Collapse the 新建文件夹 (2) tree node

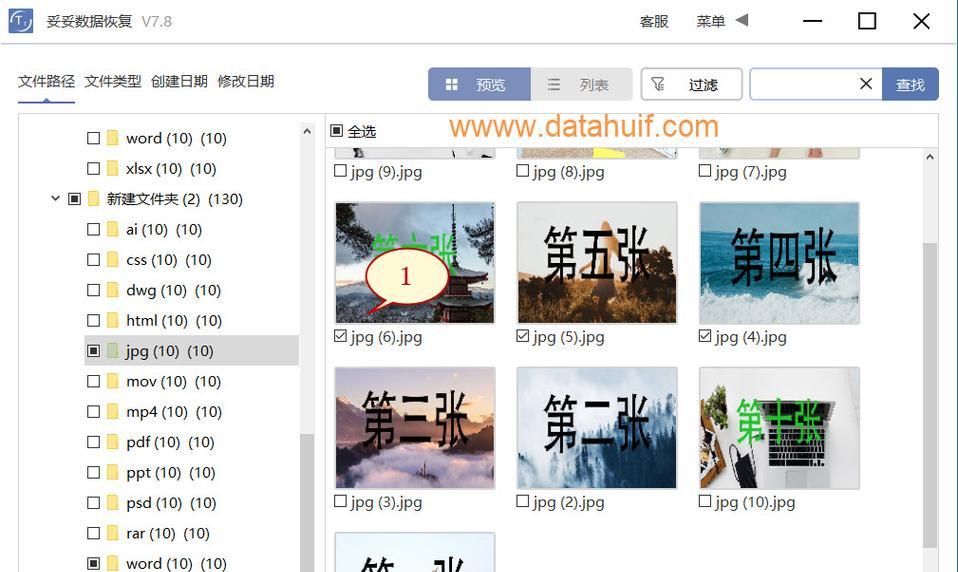point(55,199)
